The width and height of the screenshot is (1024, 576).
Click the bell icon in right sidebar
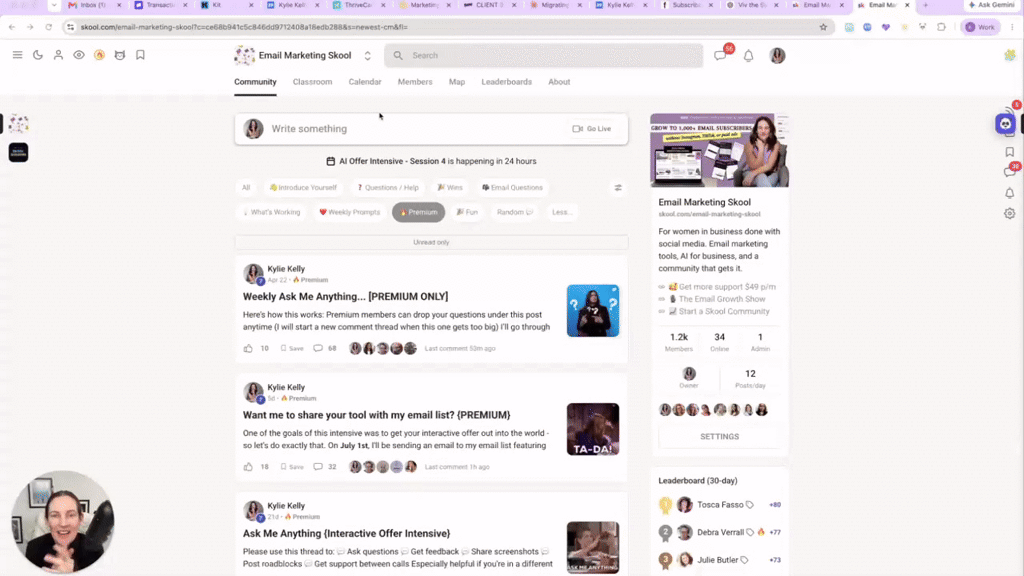[1010, 193]
